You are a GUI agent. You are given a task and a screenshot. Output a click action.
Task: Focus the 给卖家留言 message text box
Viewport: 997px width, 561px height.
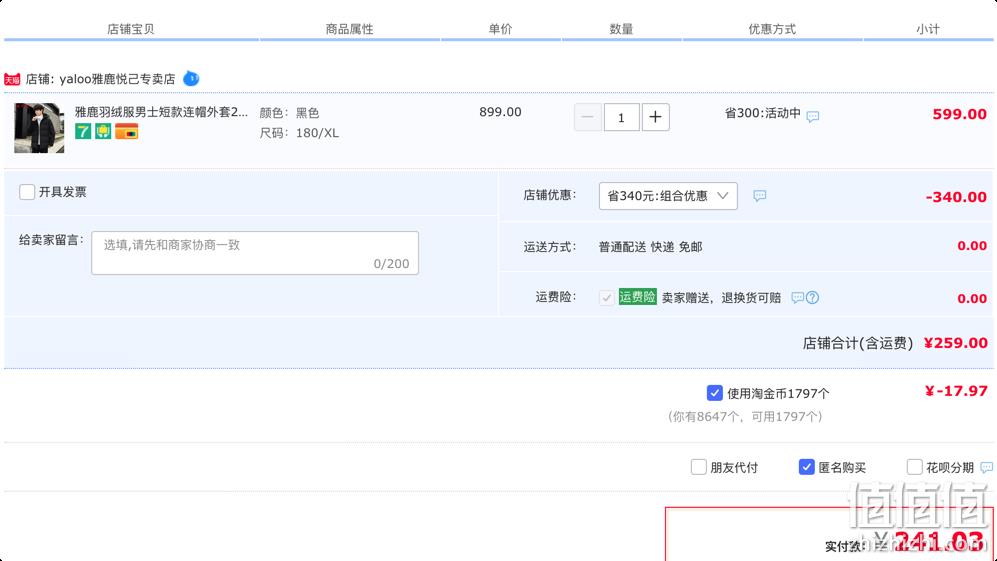click(255, 253)
